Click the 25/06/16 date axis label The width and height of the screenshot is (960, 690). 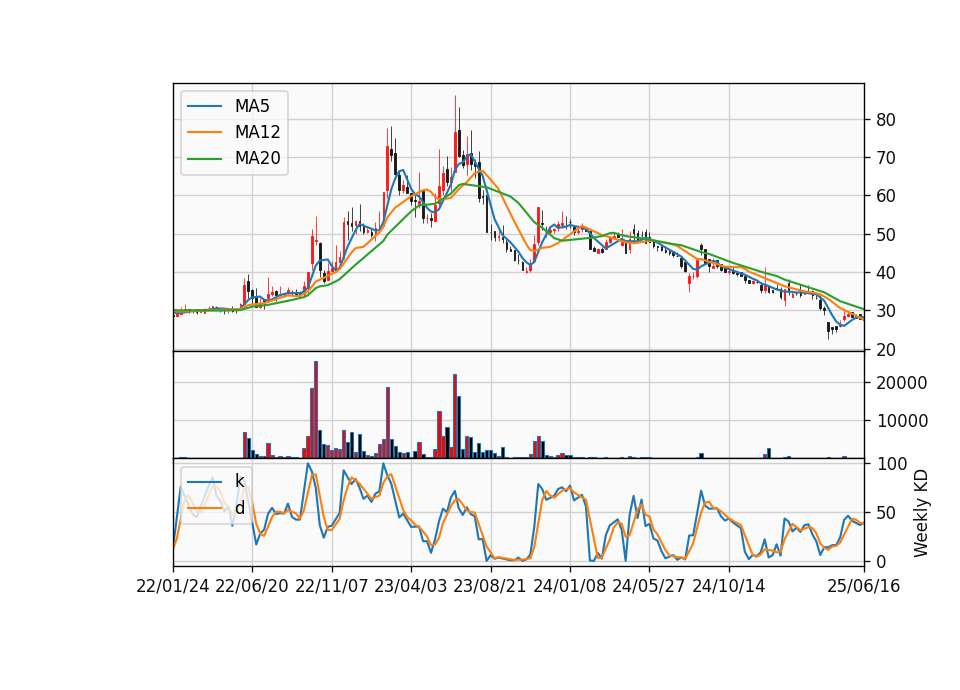[864, 586]
